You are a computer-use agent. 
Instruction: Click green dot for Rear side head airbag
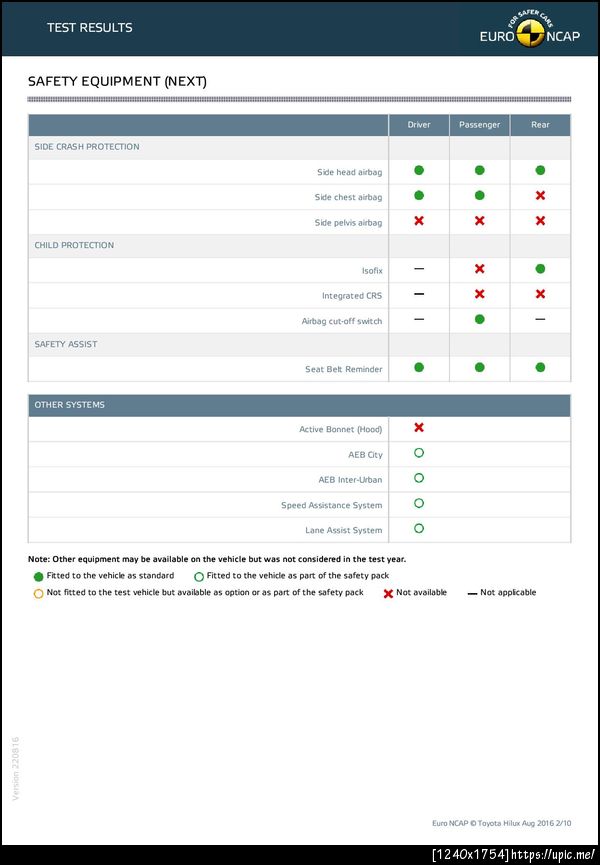tap(540, 170)
